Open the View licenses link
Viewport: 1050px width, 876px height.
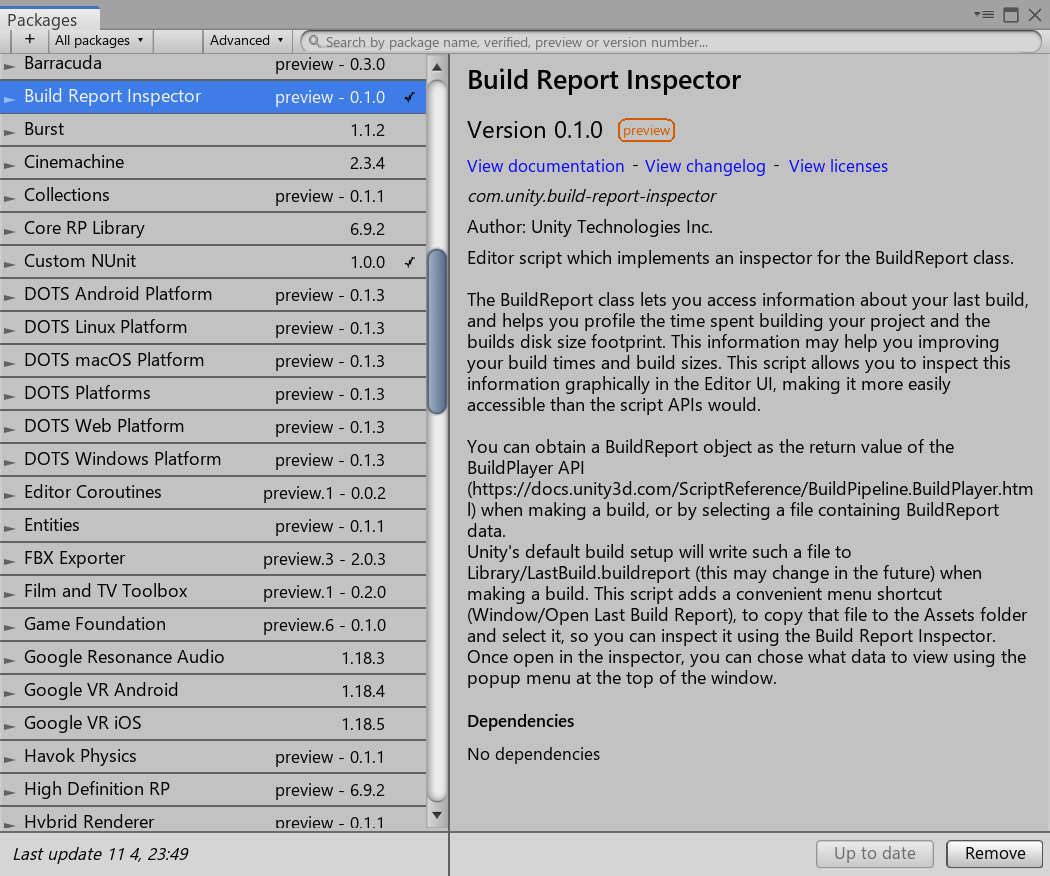[x=838, y=166]
